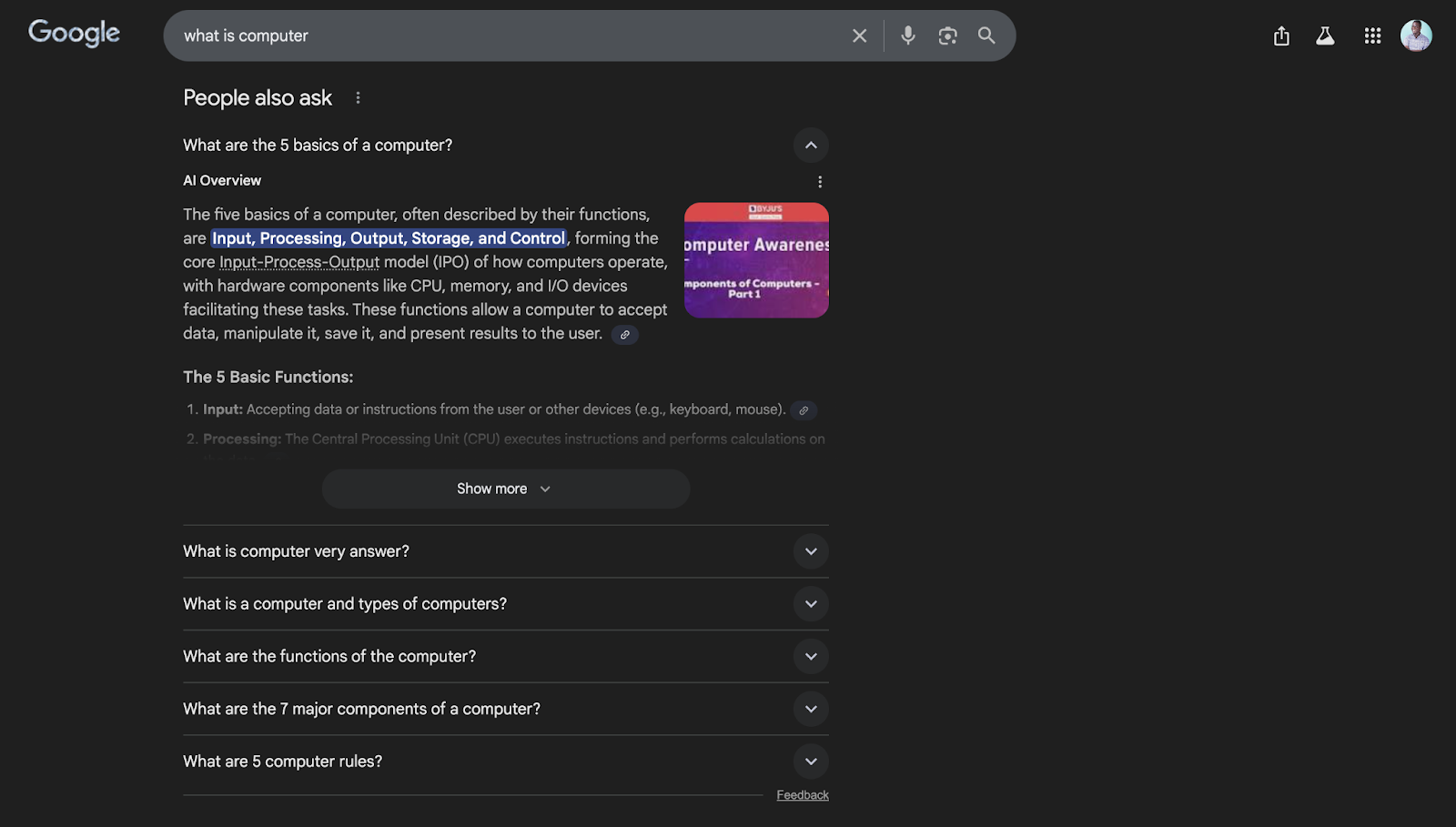The image size is (1456, 827).
Task: Search by image using Google Lens icon
Action: (947, 35)
